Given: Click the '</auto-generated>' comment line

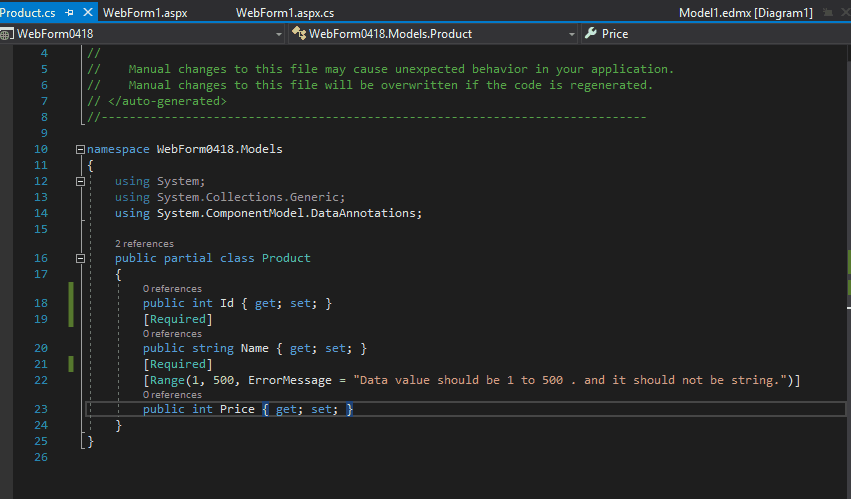Looking at the screenshot, I should (x=156, y=101).
